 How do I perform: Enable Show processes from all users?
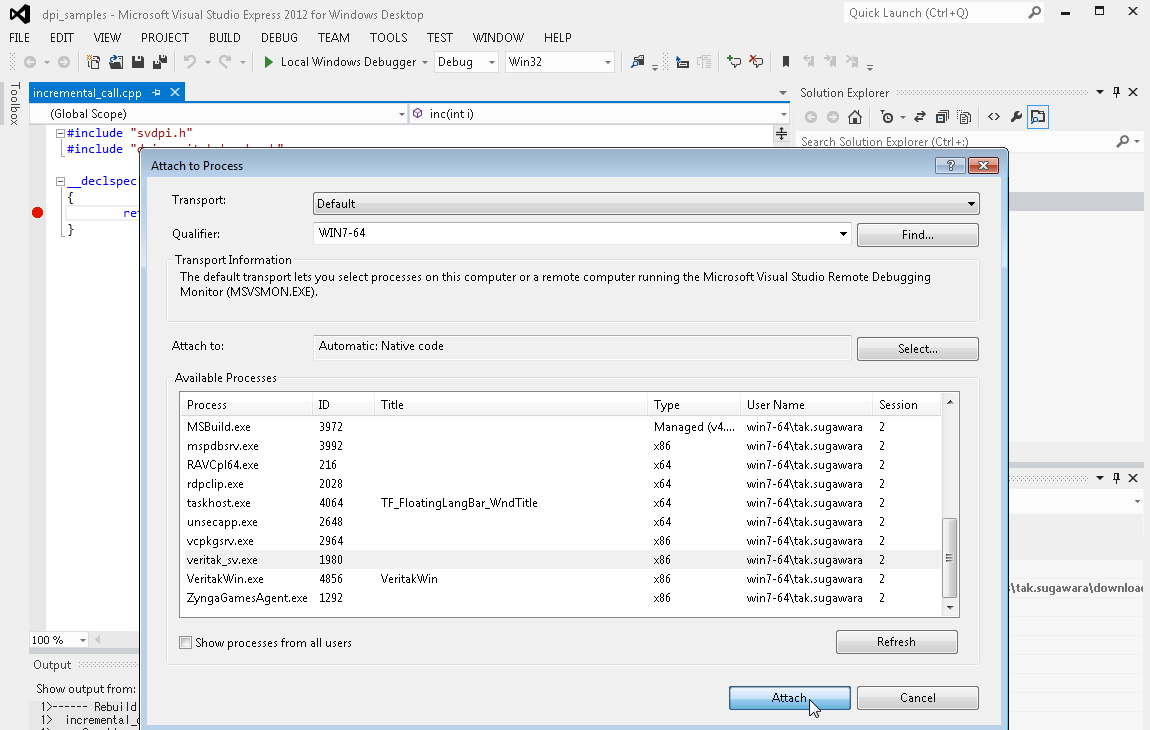pyautogui.click(x=186, y=643)
